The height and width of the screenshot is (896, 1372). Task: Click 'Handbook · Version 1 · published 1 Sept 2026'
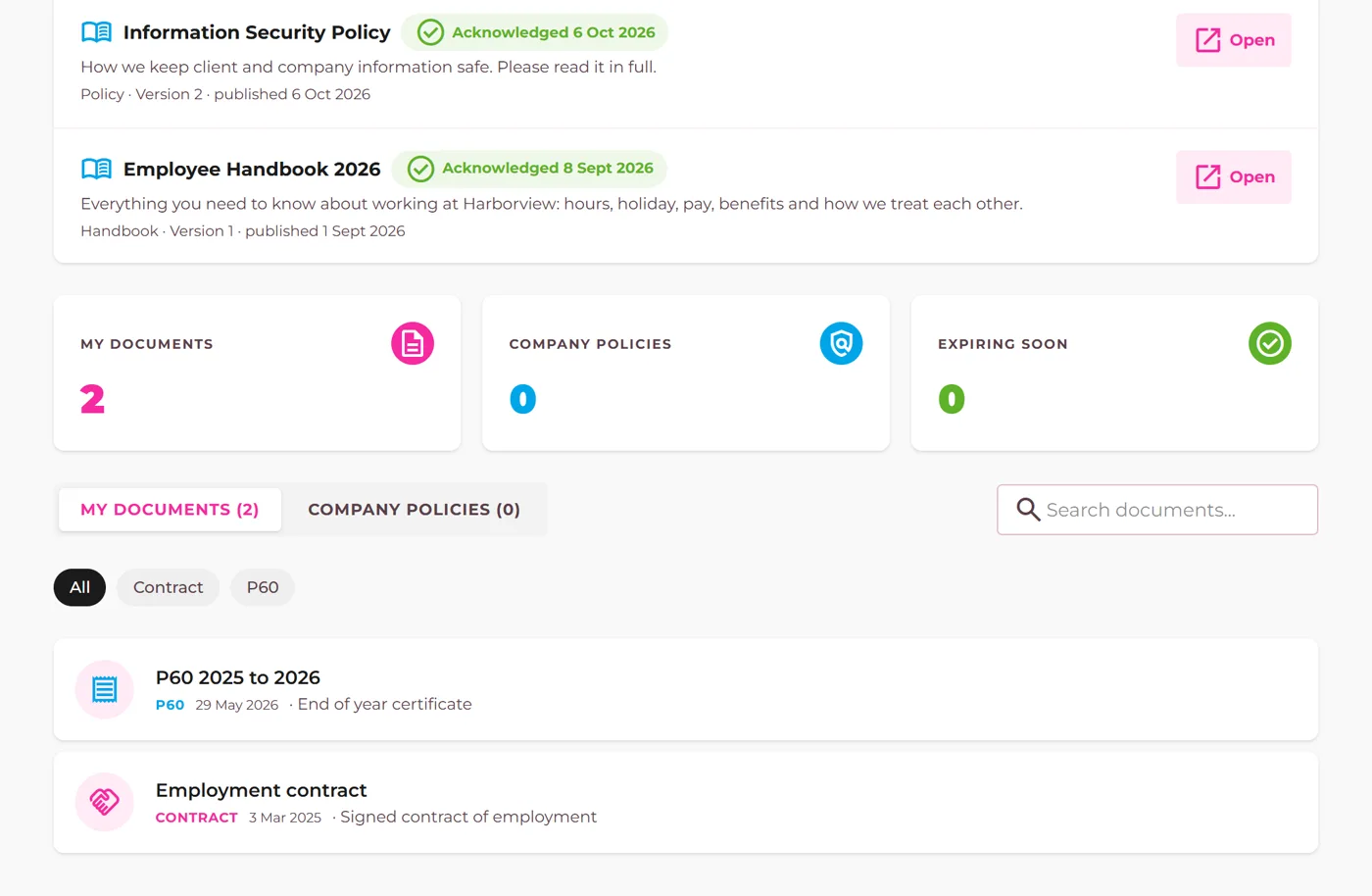[x=243, y=231]
